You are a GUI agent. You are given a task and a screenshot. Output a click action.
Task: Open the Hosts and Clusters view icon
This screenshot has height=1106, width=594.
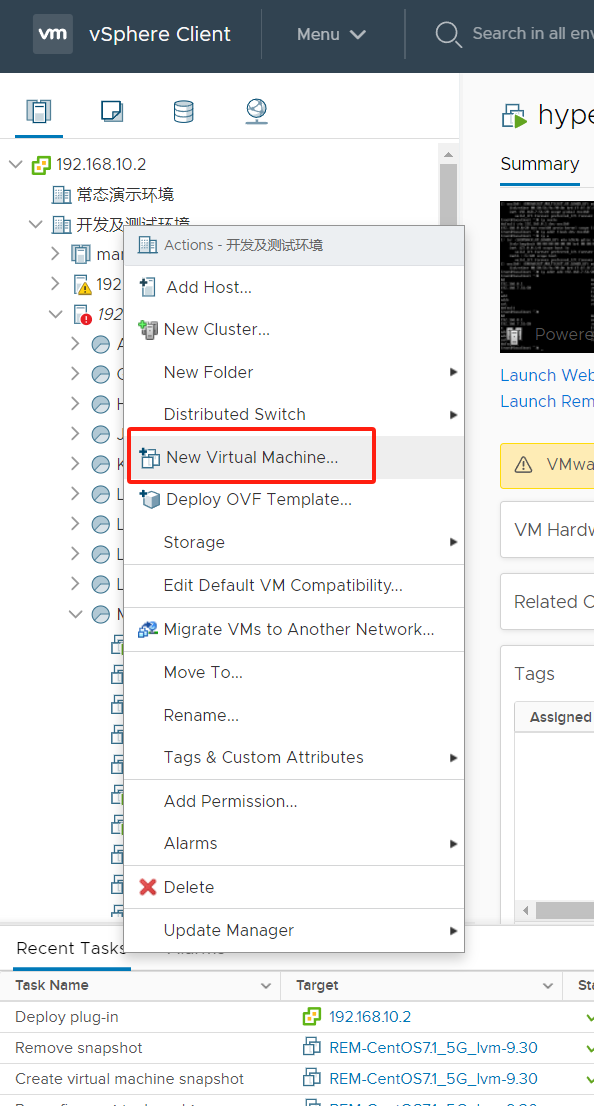(x=39, y=111)
